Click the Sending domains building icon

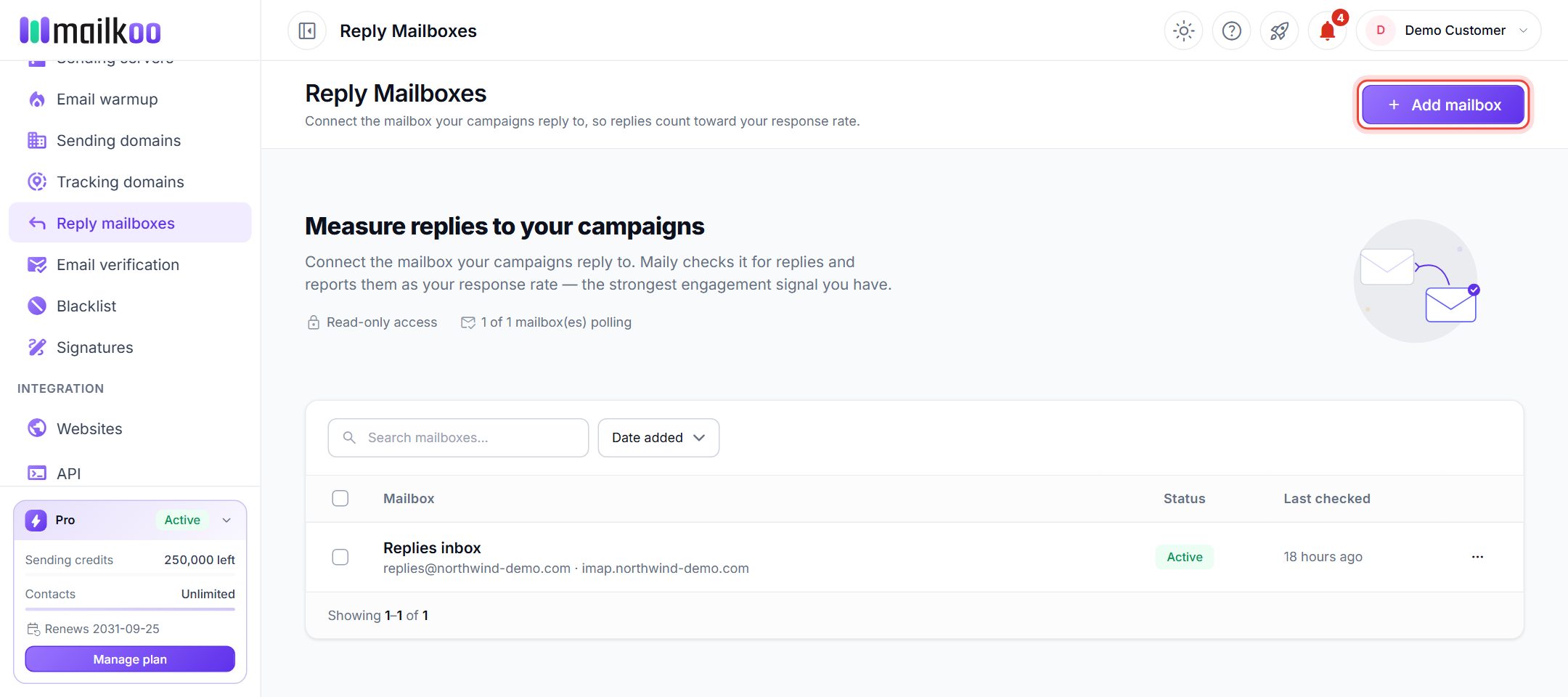37,141
